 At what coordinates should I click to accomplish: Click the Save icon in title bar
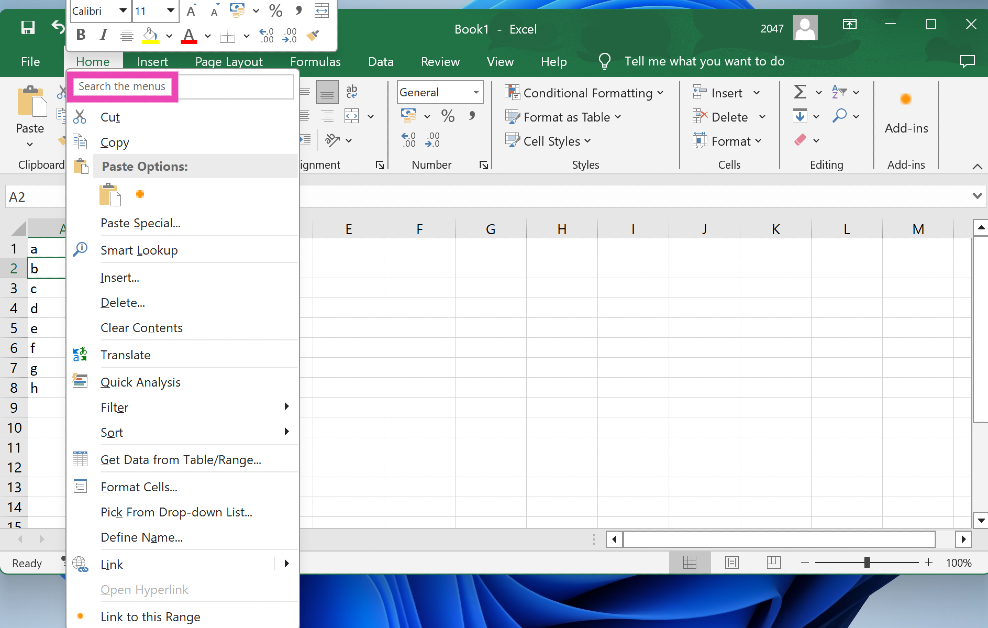tap(28, 28)
